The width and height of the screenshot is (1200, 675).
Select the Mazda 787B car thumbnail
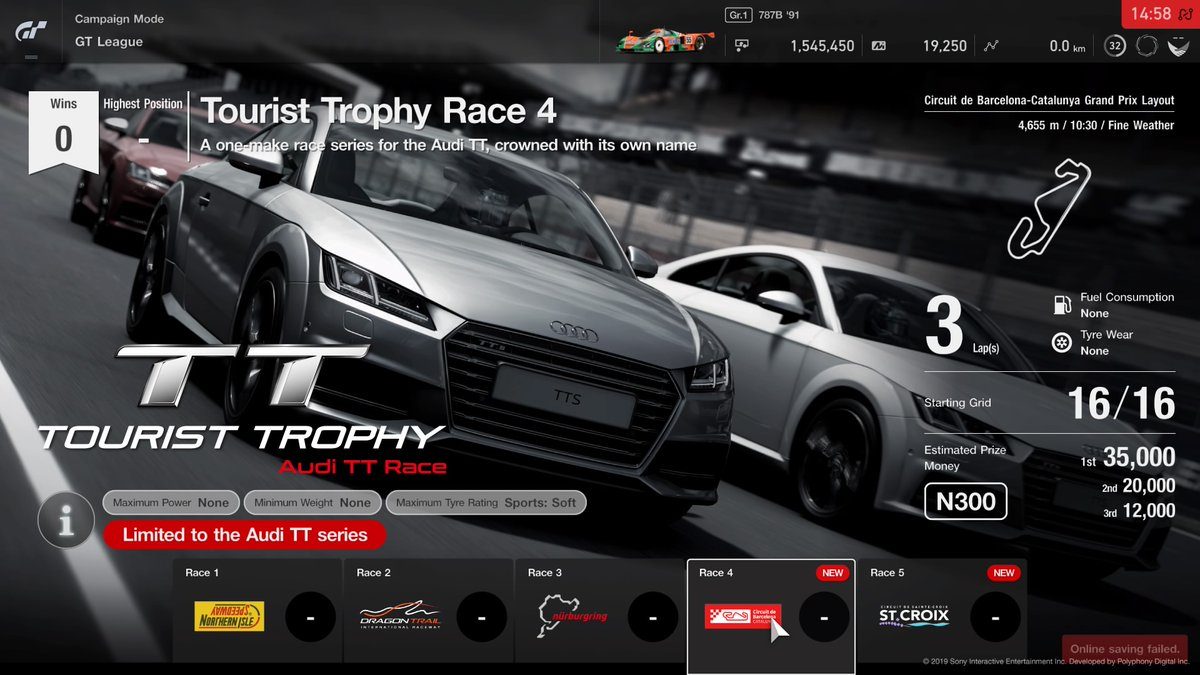[666, 40]
